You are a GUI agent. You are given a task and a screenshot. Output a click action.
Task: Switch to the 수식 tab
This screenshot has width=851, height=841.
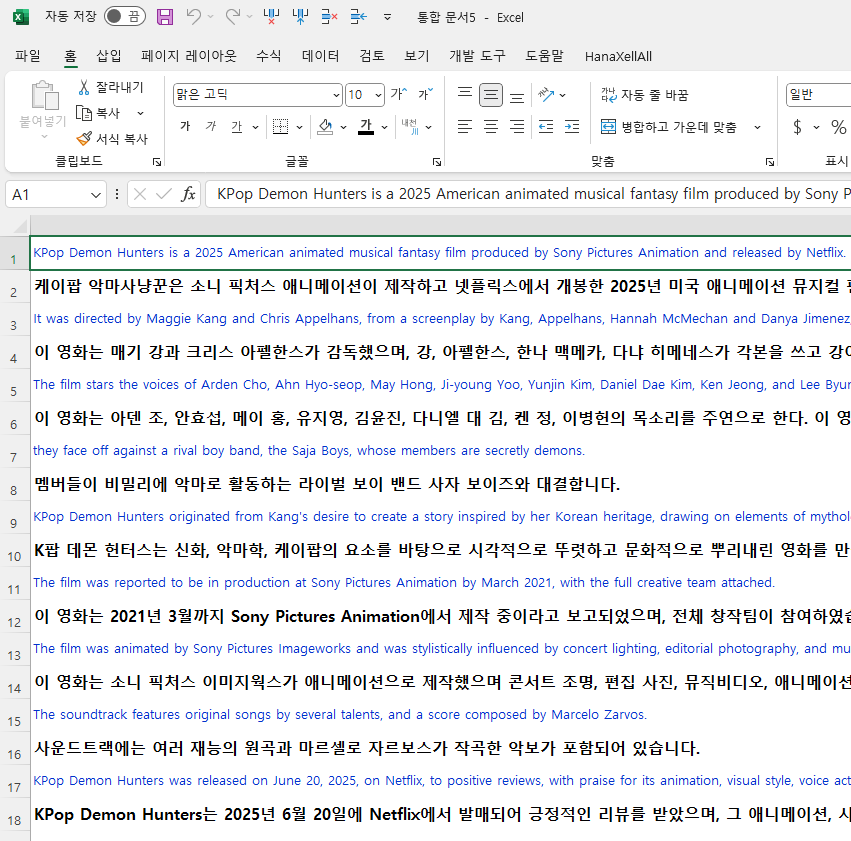(268, 56)
